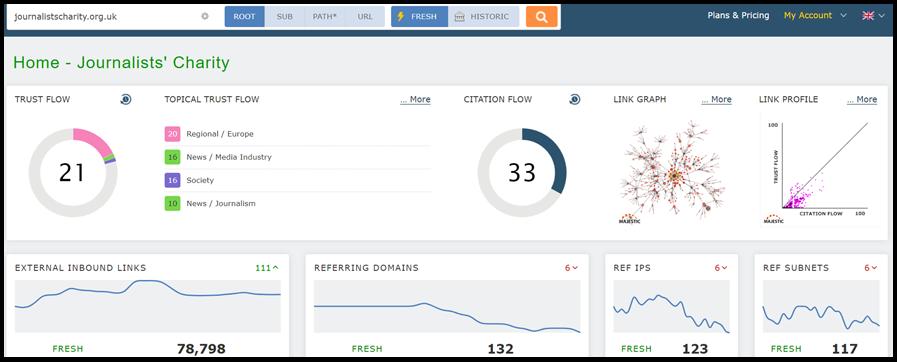
Task: Switch to HISTORIC index
Action: click(483, 17)
